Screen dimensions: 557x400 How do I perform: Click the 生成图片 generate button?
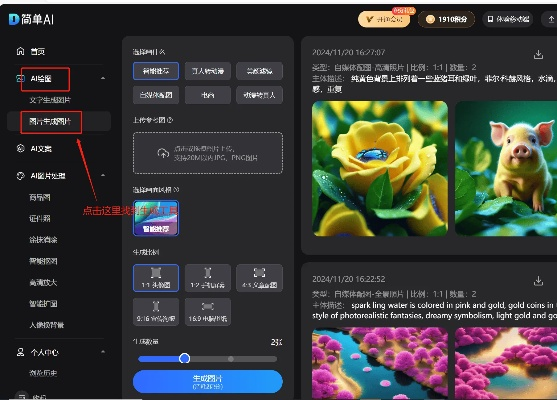click(x=208, y=382)
